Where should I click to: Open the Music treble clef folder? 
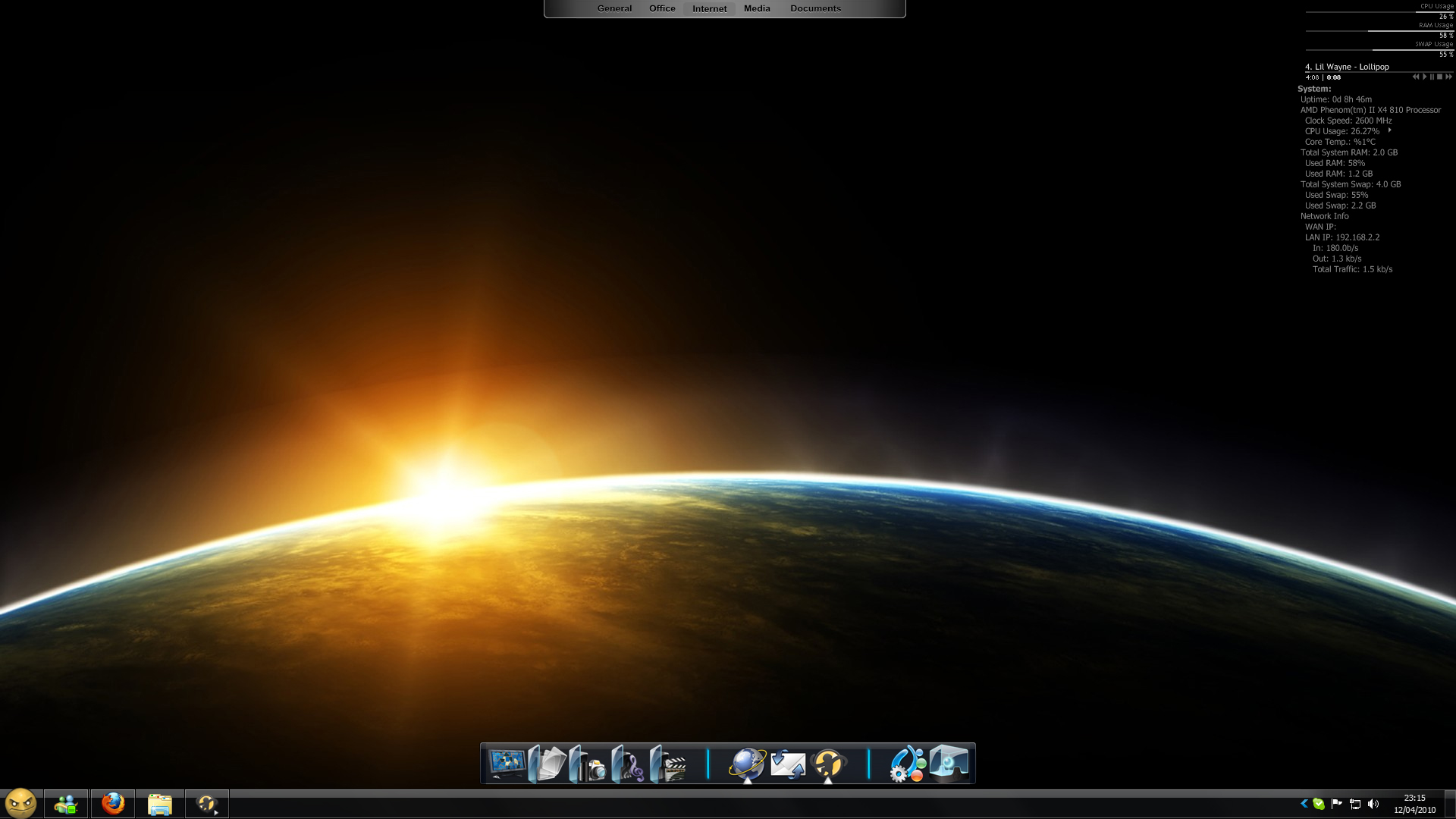pyautogui.click(x=628, y=764)
